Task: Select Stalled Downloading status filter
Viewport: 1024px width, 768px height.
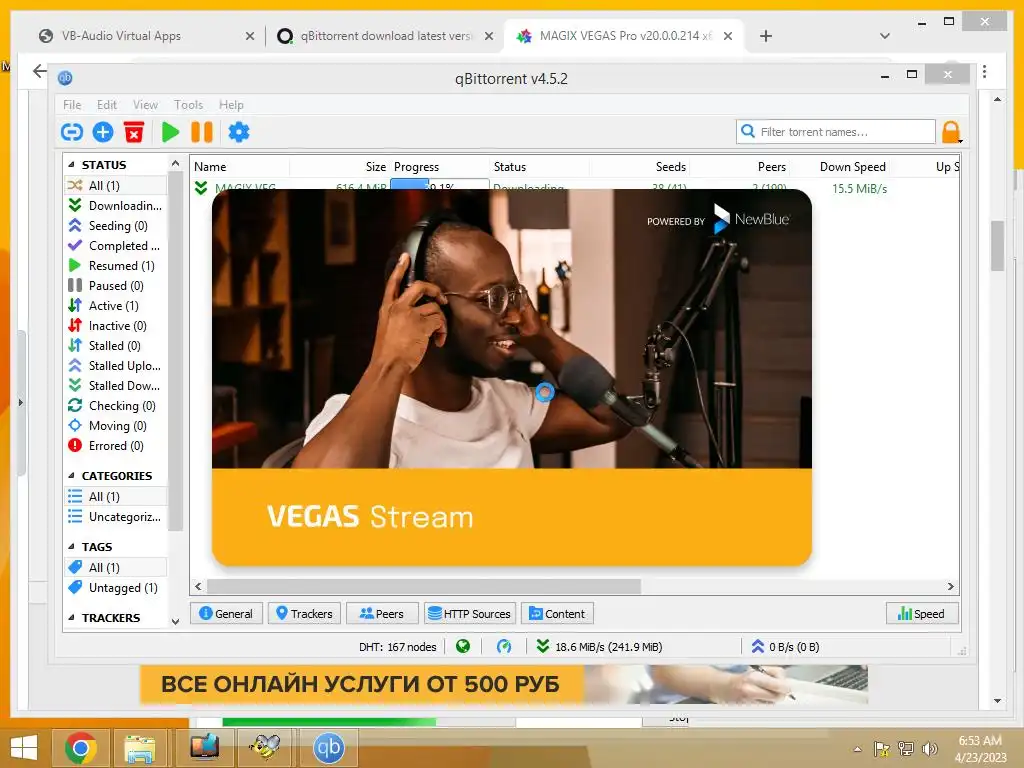Action: click(x=116, y=385)
